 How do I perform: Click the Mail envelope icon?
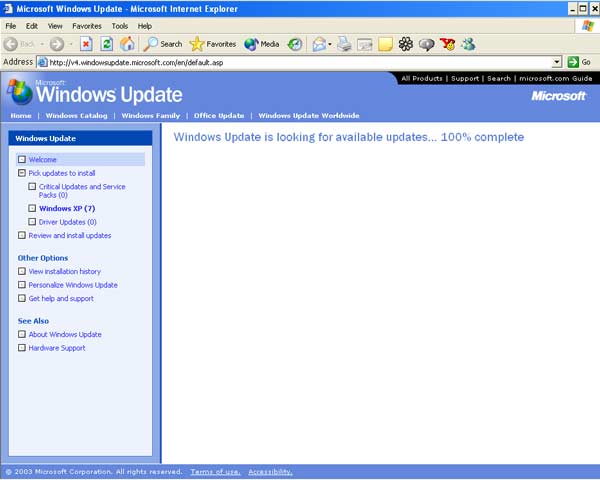click(319, 44)
